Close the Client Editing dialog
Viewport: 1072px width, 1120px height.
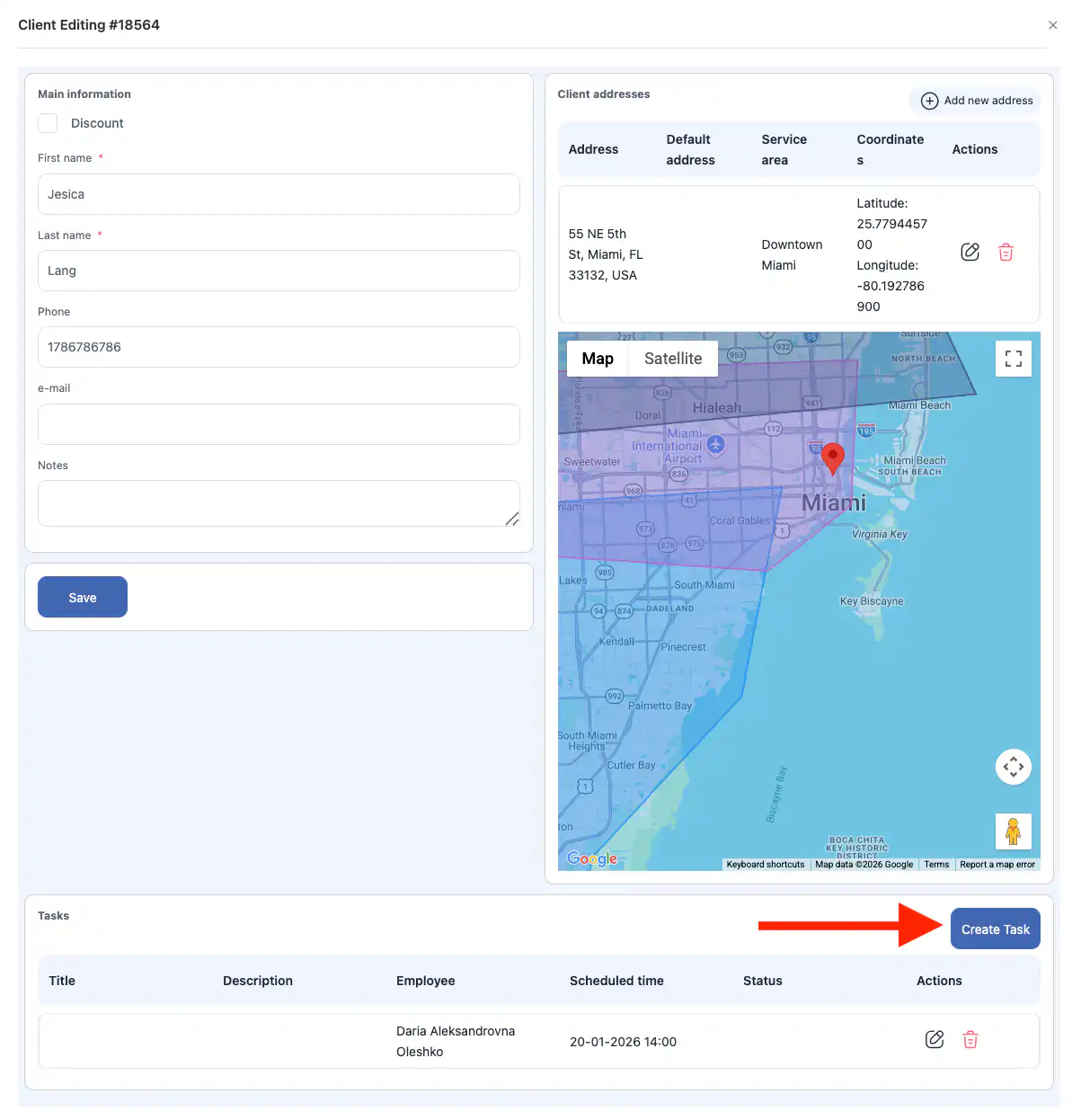1052,25
